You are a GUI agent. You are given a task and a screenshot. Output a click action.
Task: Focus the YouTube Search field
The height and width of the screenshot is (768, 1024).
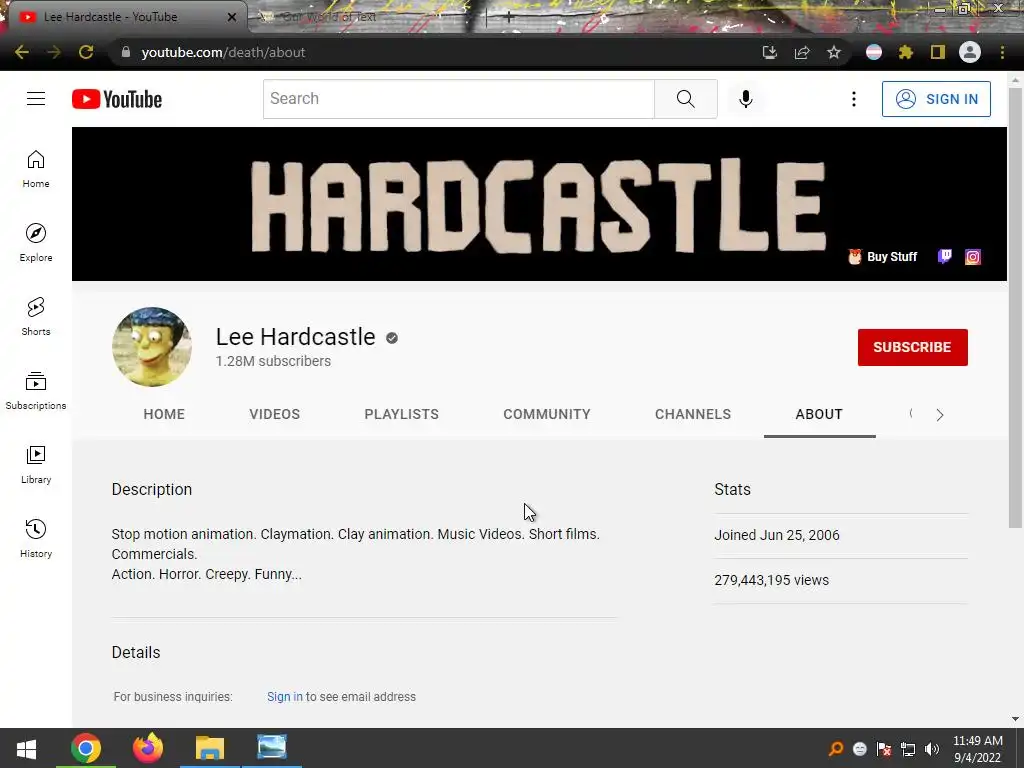click(458, 99)
